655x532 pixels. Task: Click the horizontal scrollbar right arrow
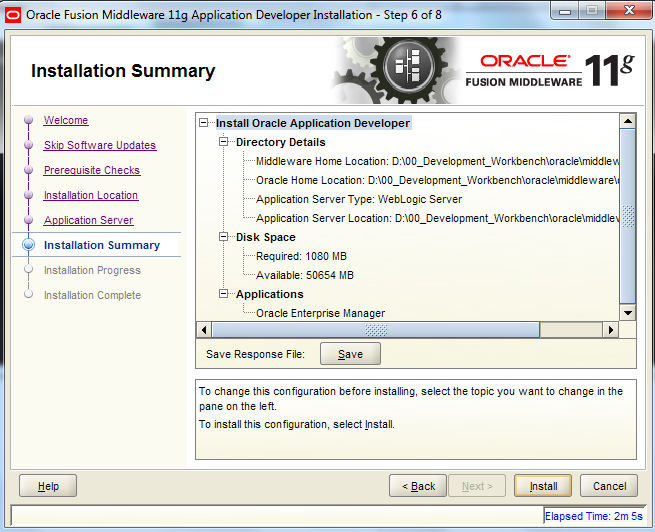612,329
